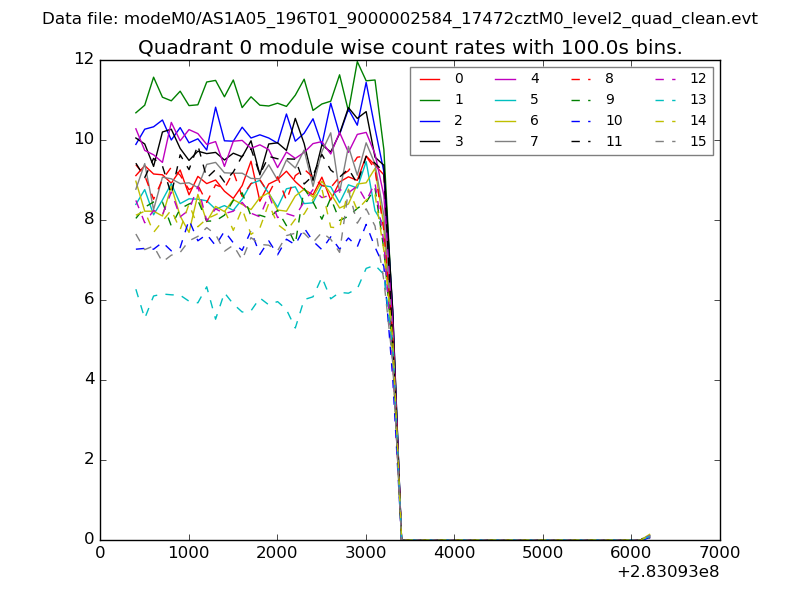Click legend entry for module 2
This screenshot has width=800, height=600.
458,120
